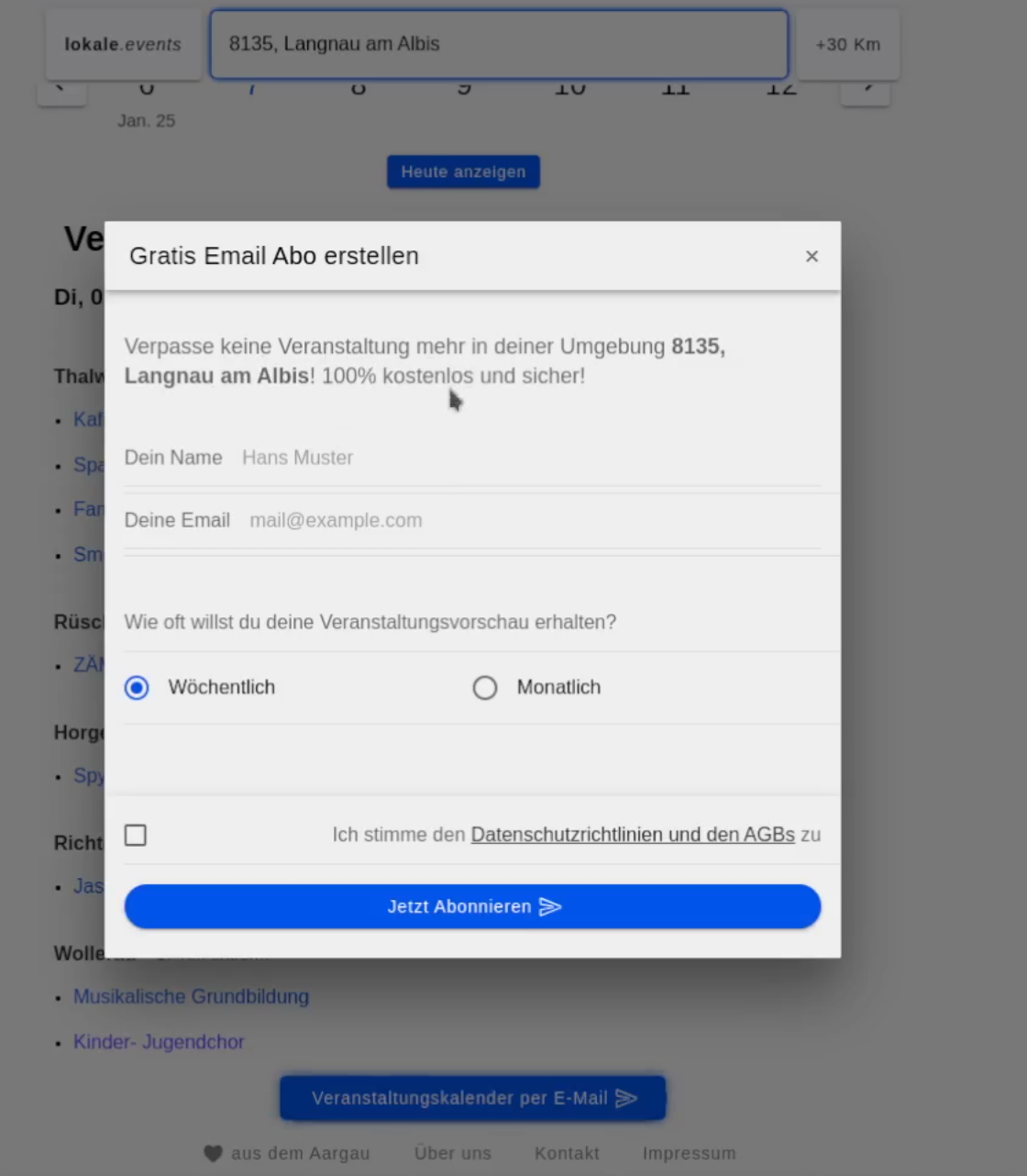The height and width of the screenshot is (1176, 1027).
Task: Select the Monatlich radio option
Action: pyautogui.click(x=485, y=688)
